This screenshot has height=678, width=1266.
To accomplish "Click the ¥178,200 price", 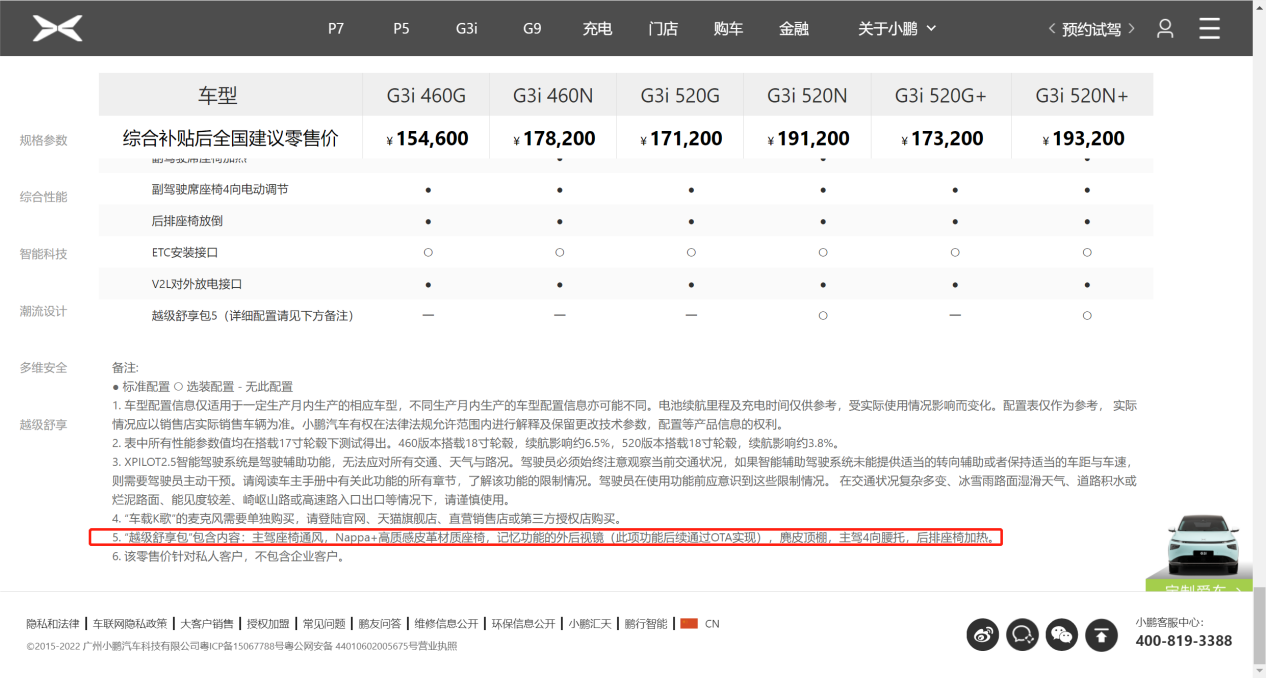I will pyautogui.click(x=554, y=139).
